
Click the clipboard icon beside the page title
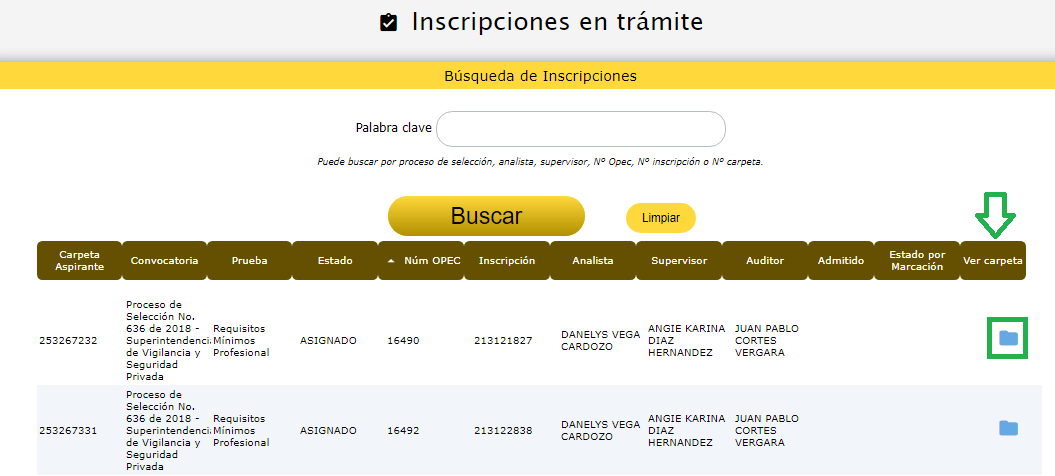389,23
